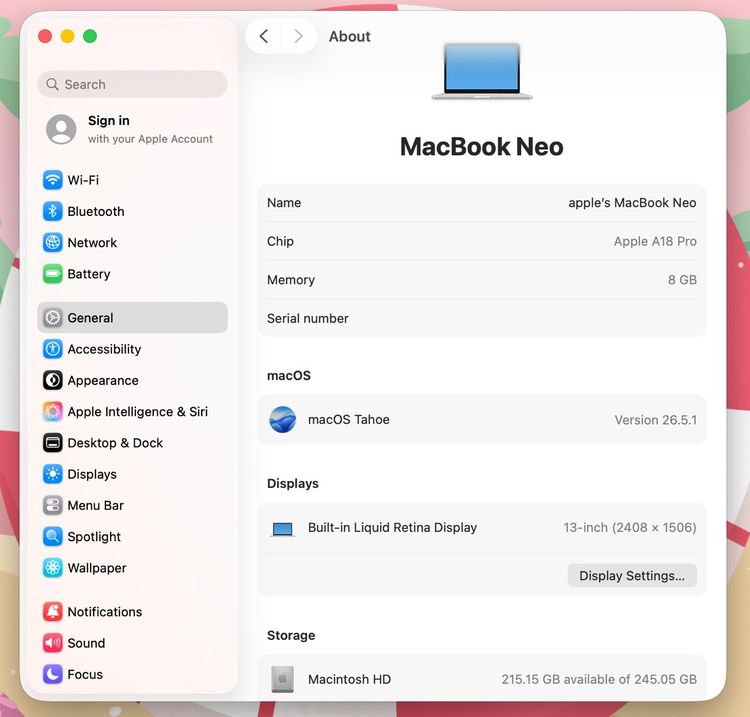
Task: Open the Wi-Fi settings icon
Action: coord(53,180)
